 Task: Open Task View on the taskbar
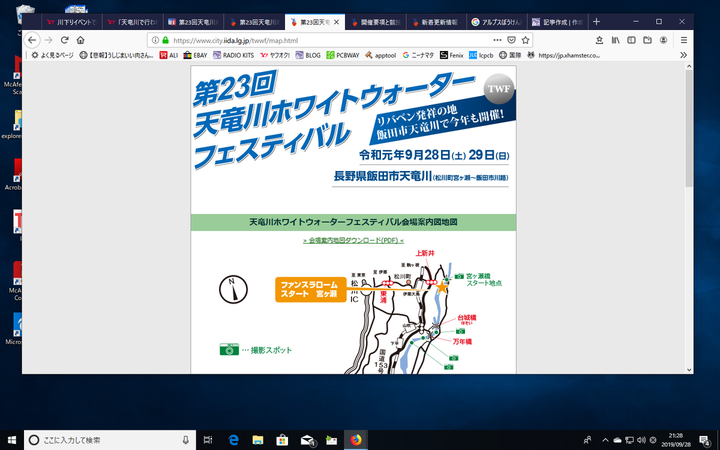[x=207, y=439]
